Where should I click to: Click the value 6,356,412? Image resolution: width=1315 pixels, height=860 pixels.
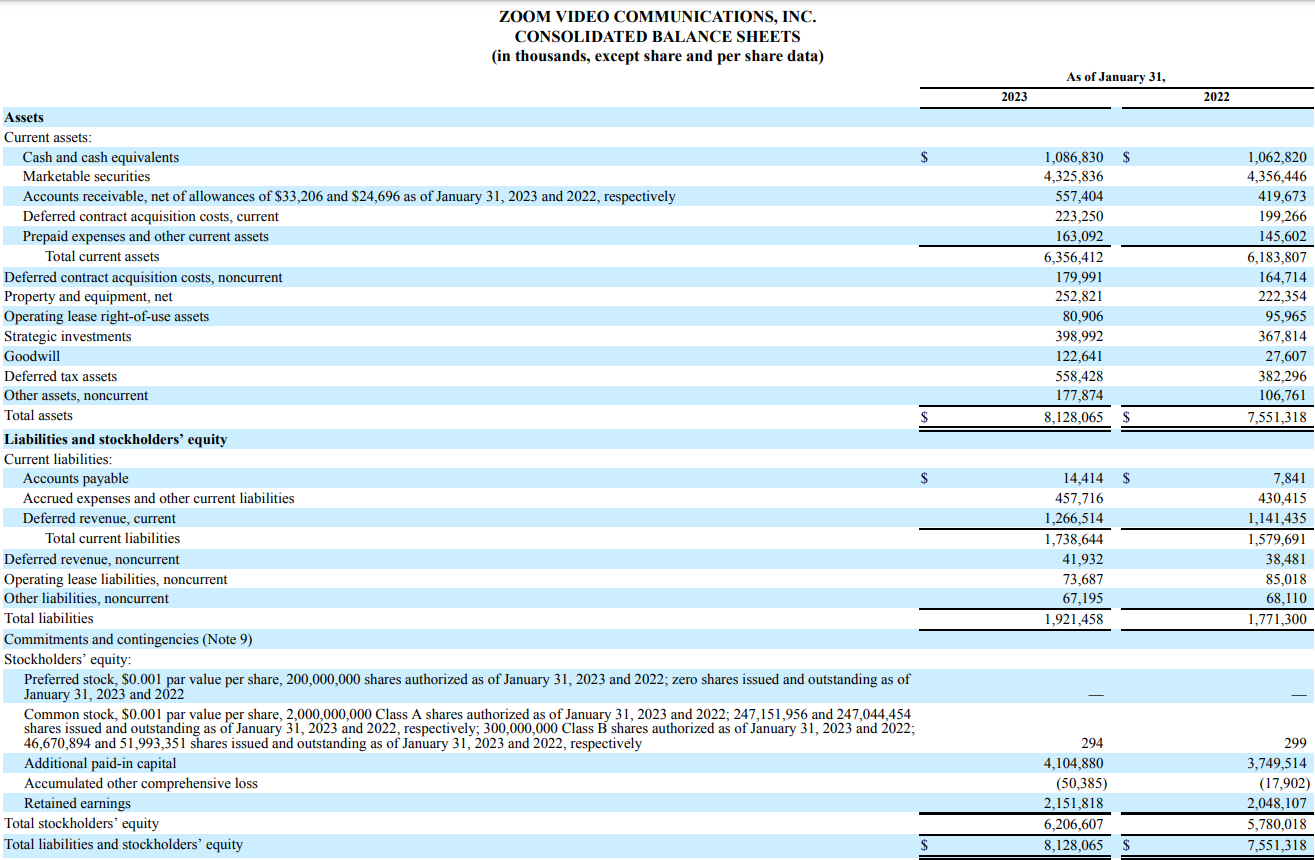tap(1073, 257)
